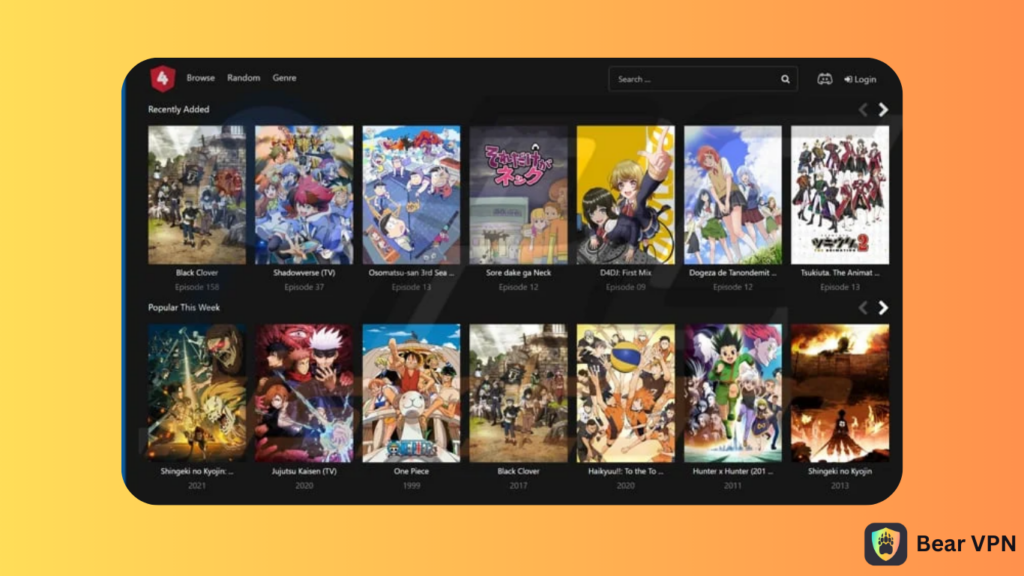Open Tsukiuta The Animation poster
Image resolution: width=1024 pixels, height=576 pixels.
840,195
